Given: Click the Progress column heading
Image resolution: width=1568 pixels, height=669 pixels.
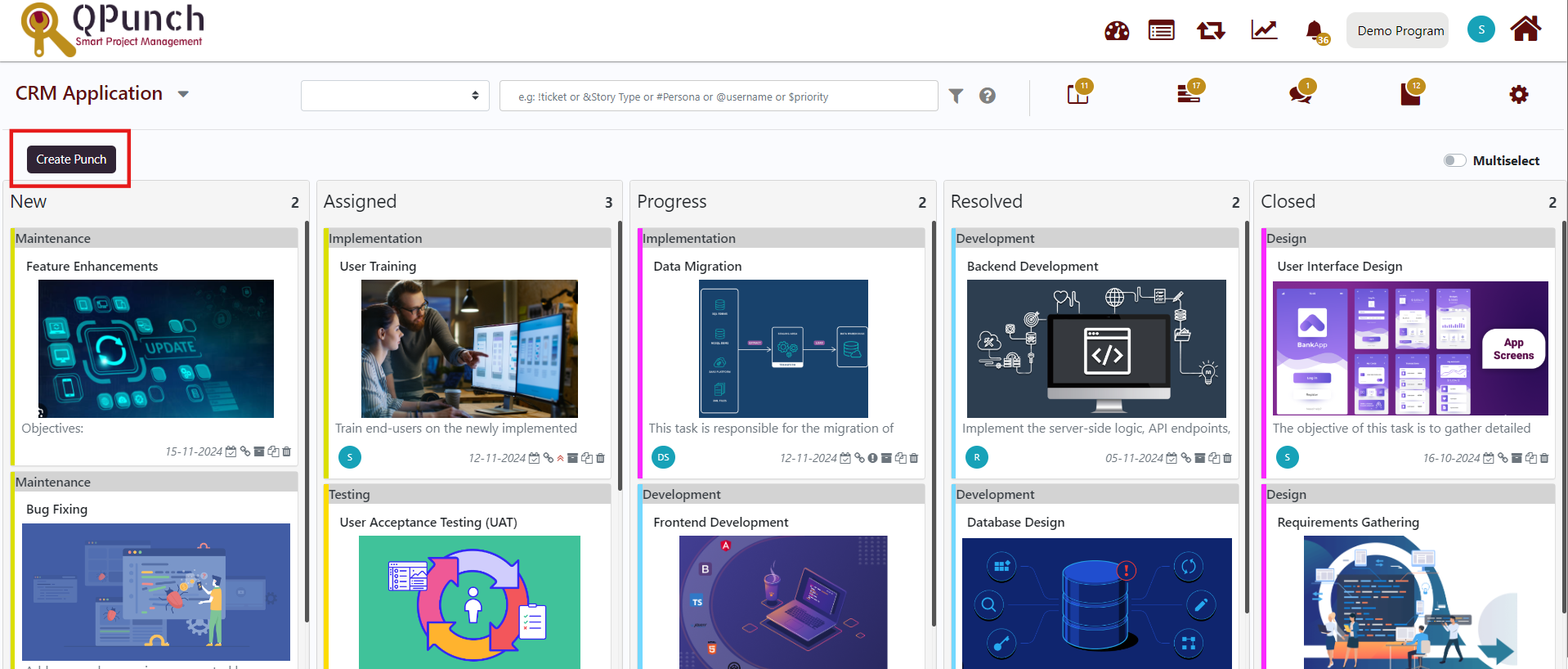Looking at the screenshot, I should coord(672,202).
